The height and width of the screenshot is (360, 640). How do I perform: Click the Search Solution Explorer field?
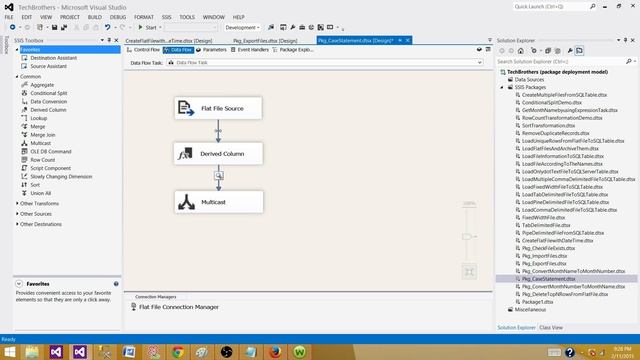coord(561,61)
